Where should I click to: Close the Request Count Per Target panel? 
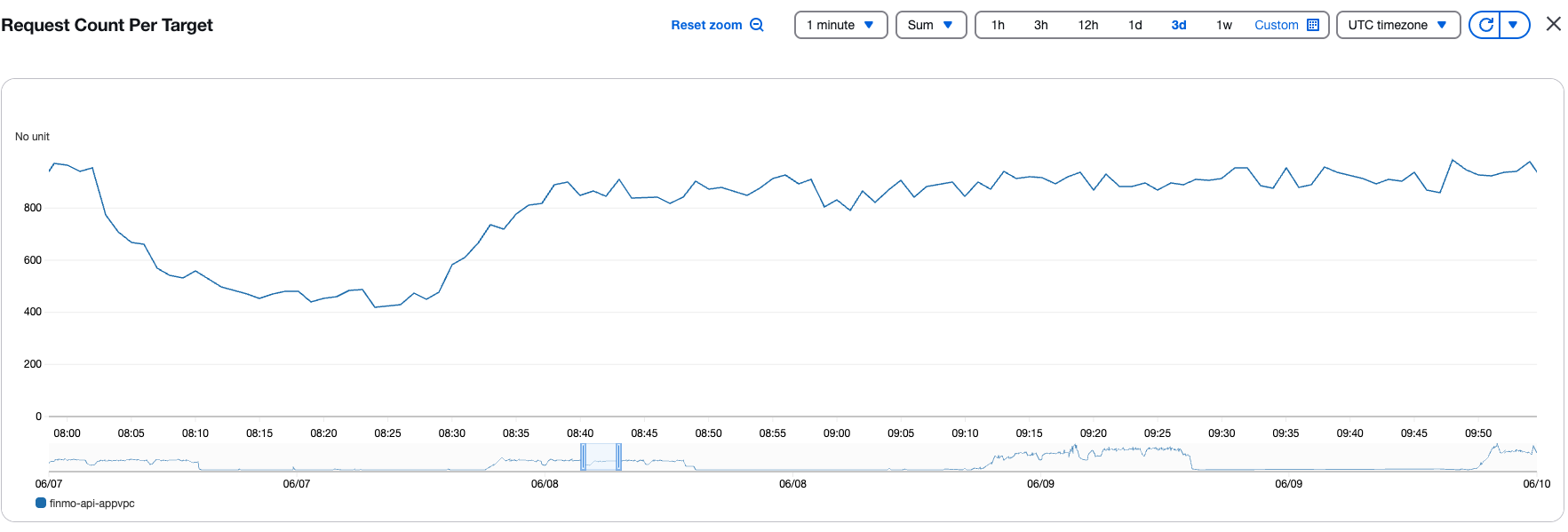pos(1553,24)
